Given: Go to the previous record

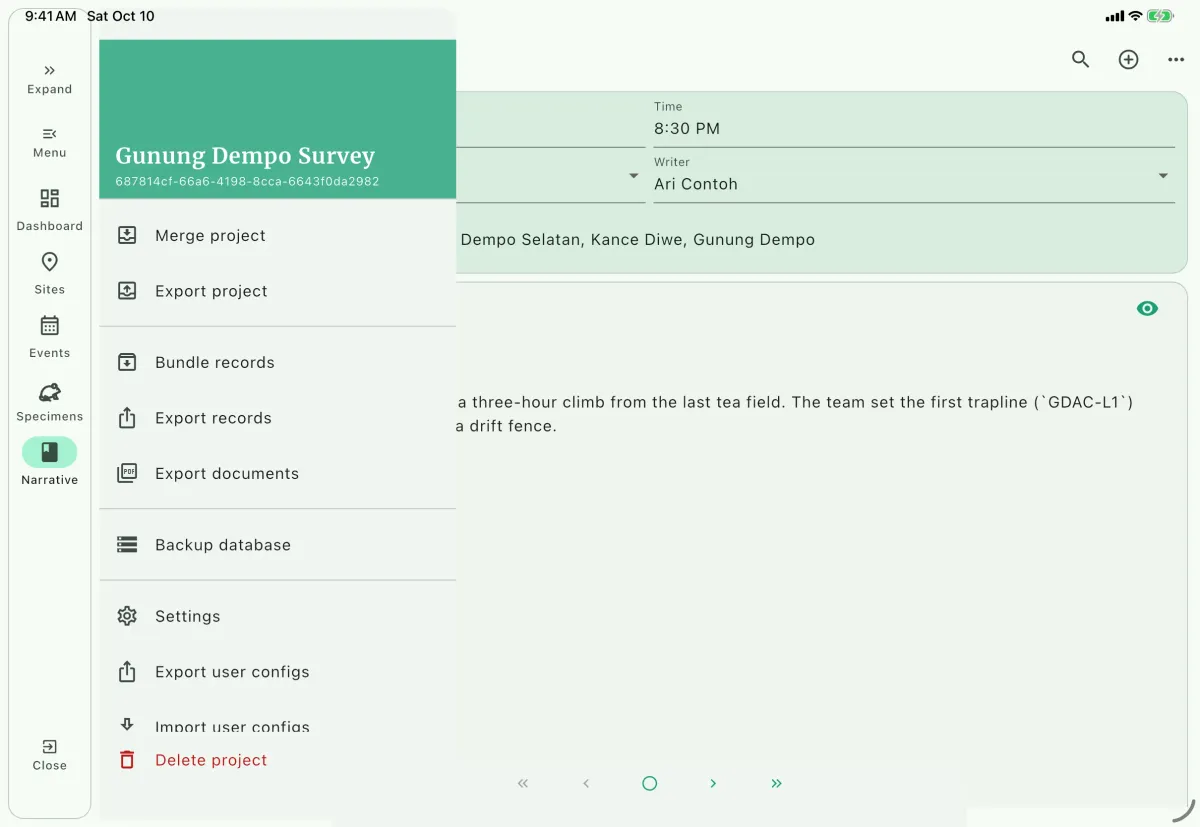Looking at the screenshot, I should 586,783.
